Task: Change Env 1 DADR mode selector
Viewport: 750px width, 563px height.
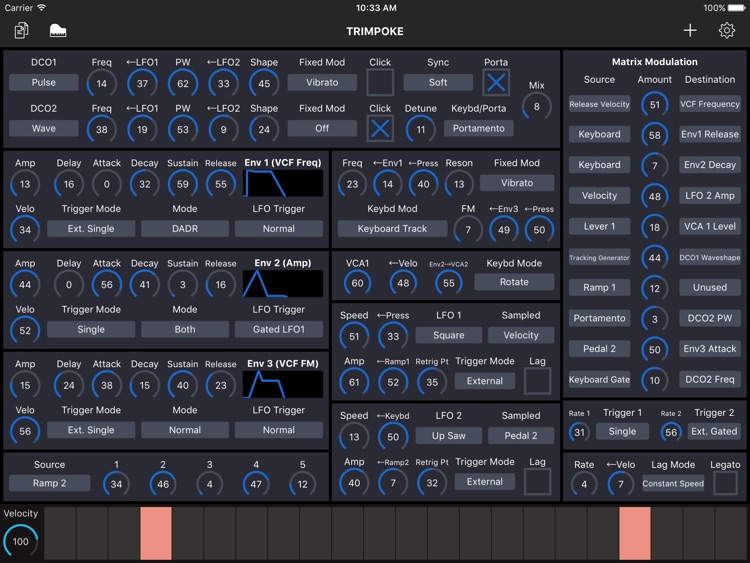Action: point(185,229)
